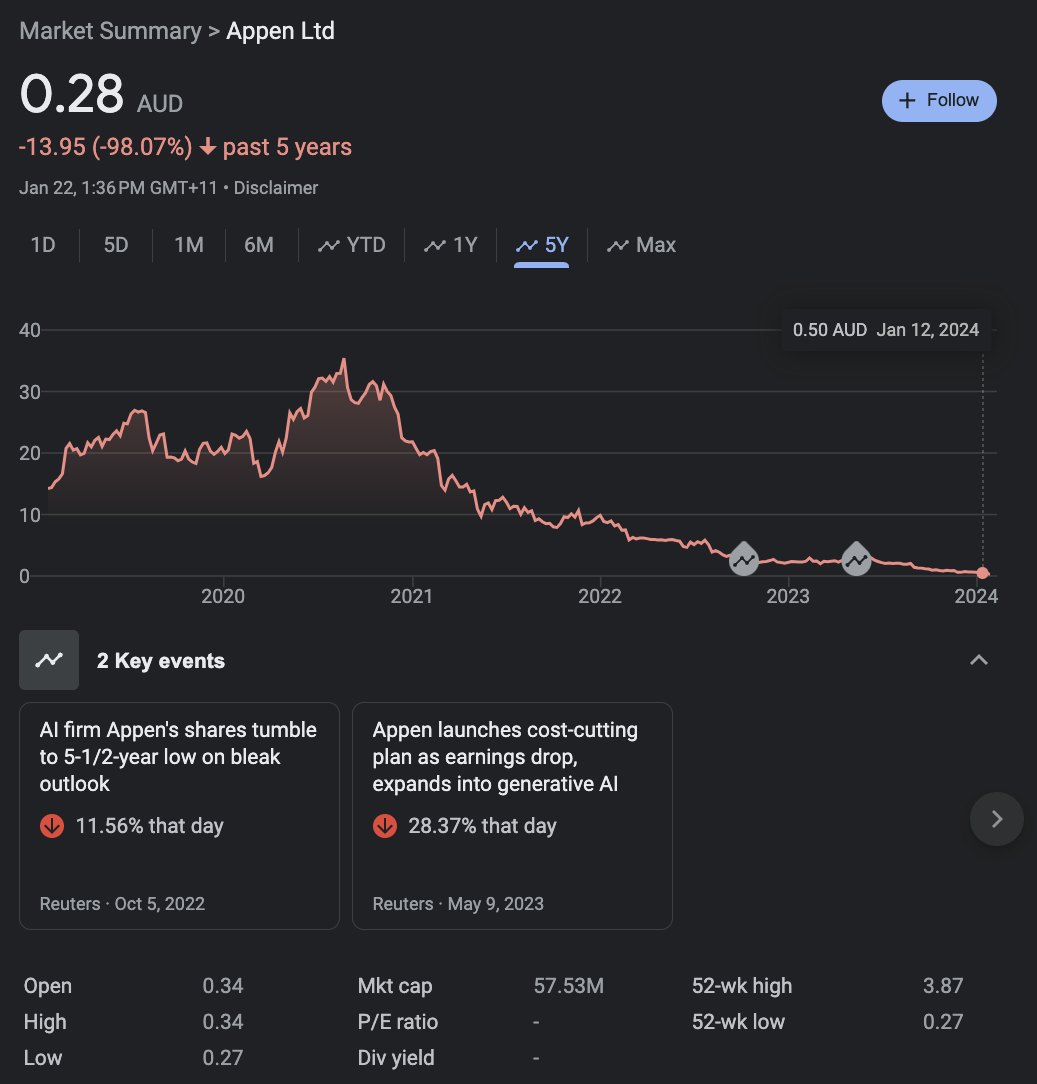Viewport: 1037px width, 1084px height.
Task: Select the 1M chart range
Action: [x=189, y=245]
